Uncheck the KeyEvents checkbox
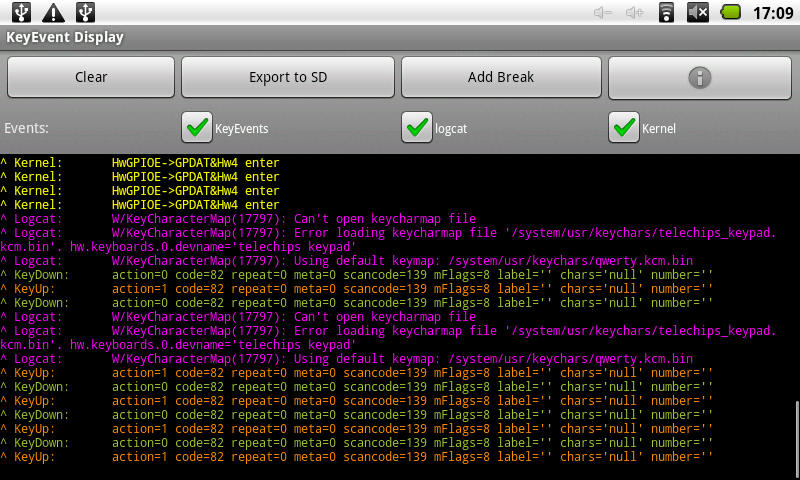The image size is (800, 480). (197, 128)
